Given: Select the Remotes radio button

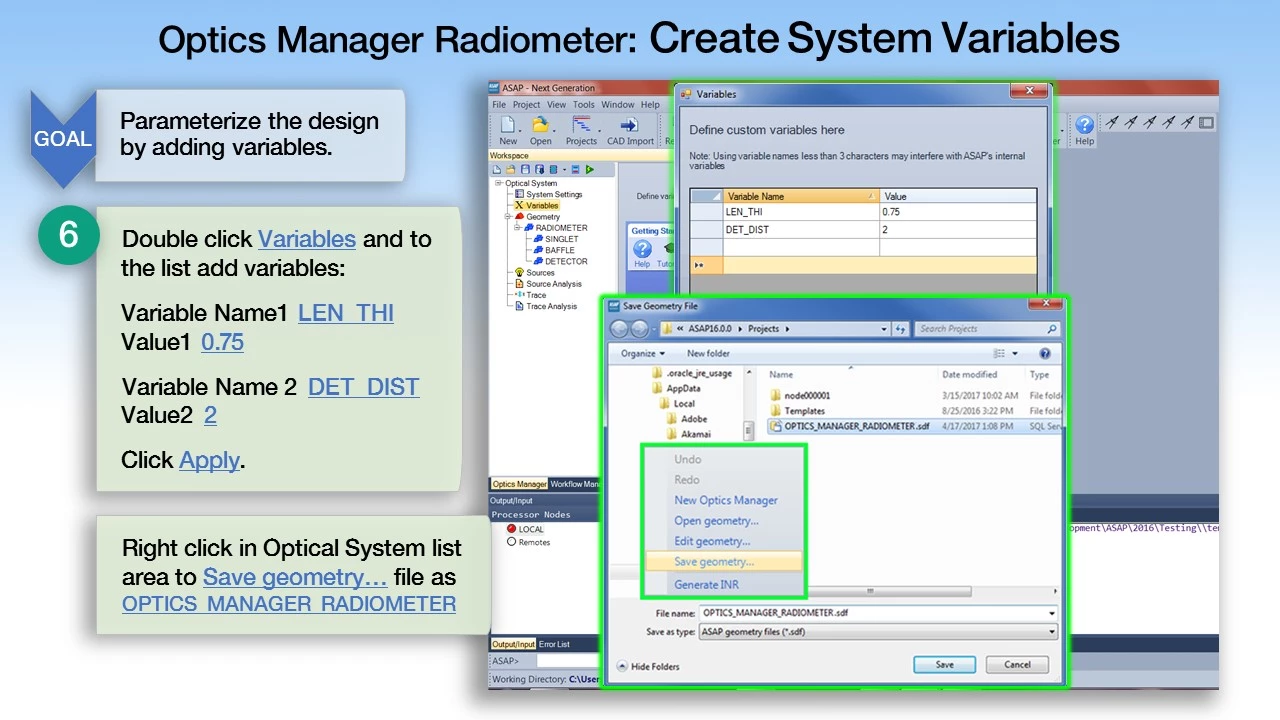Looking at the screenshot, I should (512, 542).
